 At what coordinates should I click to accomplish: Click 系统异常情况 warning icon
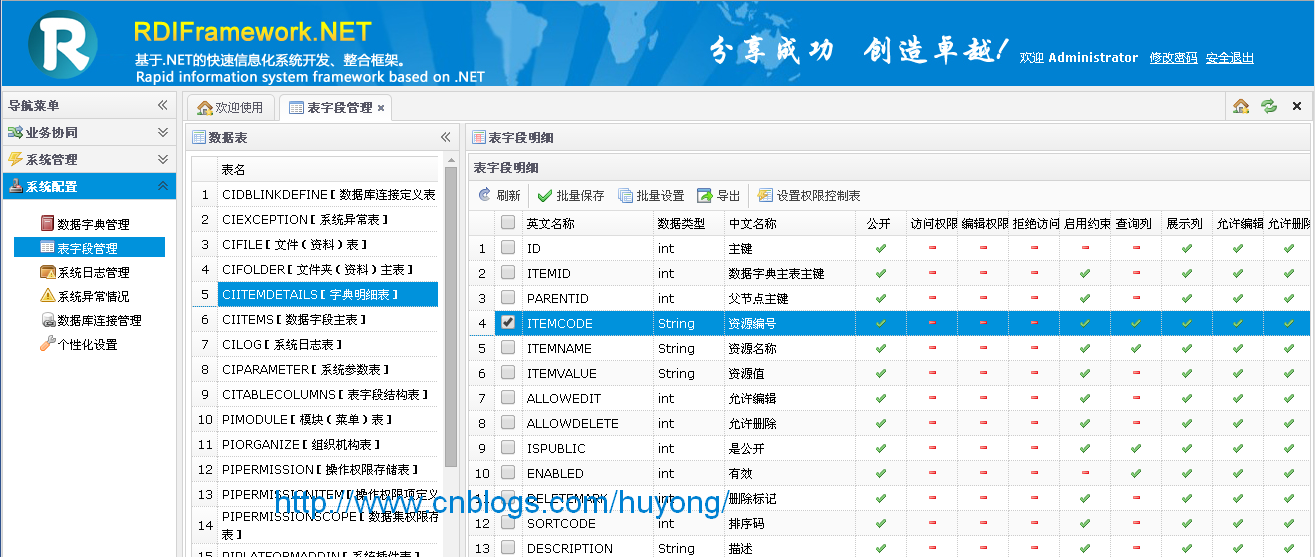48,296
